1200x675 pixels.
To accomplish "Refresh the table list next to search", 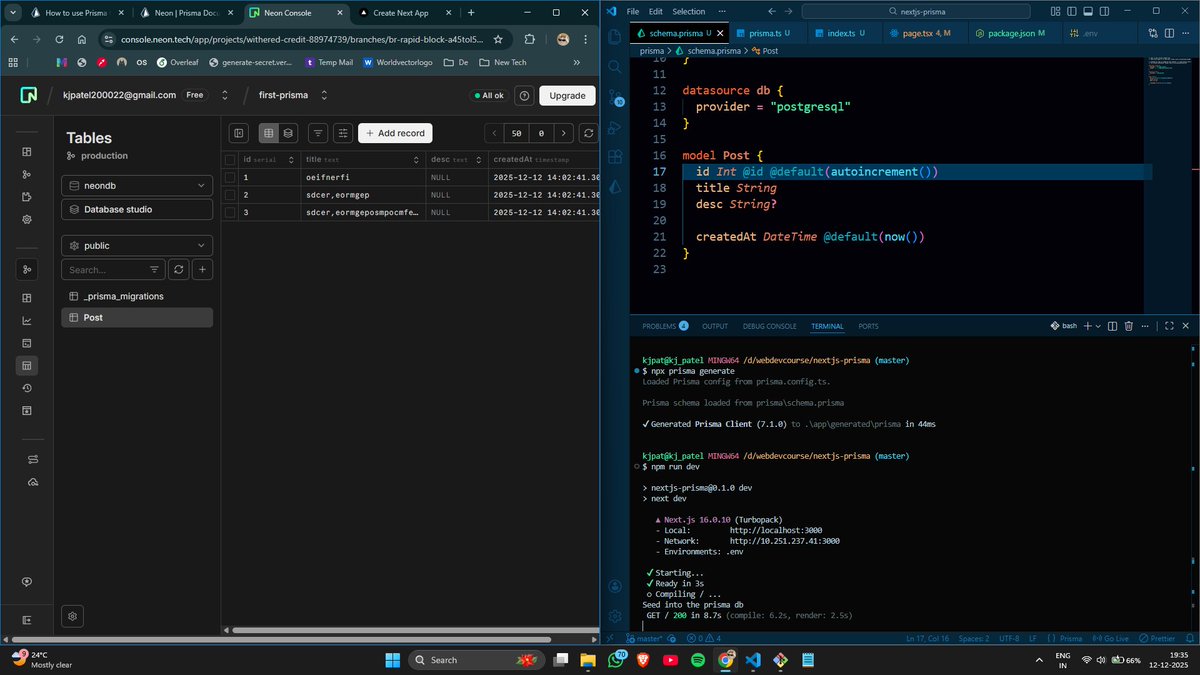I will click(179, 269).
